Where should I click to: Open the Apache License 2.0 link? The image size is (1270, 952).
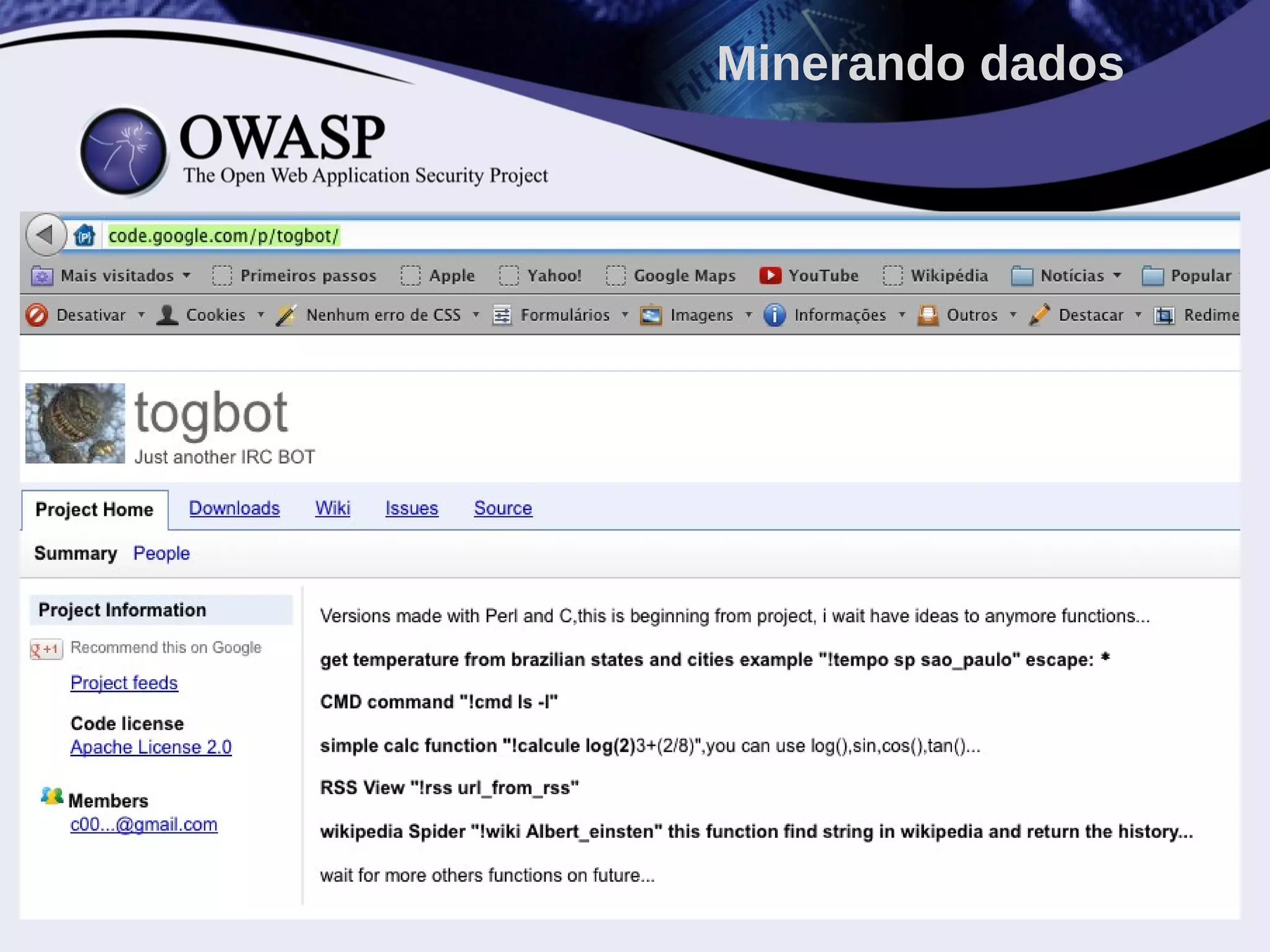click(x=151, y=747)
